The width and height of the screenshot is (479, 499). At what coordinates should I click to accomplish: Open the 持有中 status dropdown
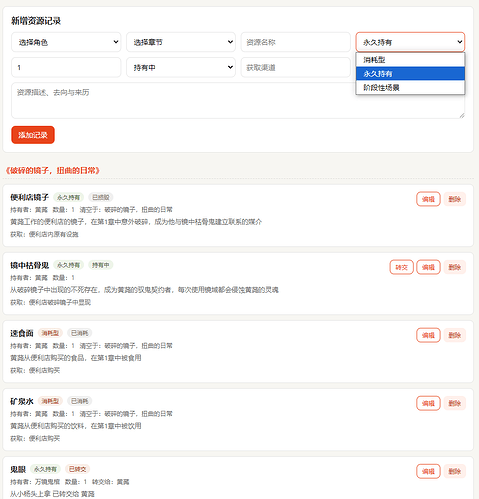tap(181, 67)
